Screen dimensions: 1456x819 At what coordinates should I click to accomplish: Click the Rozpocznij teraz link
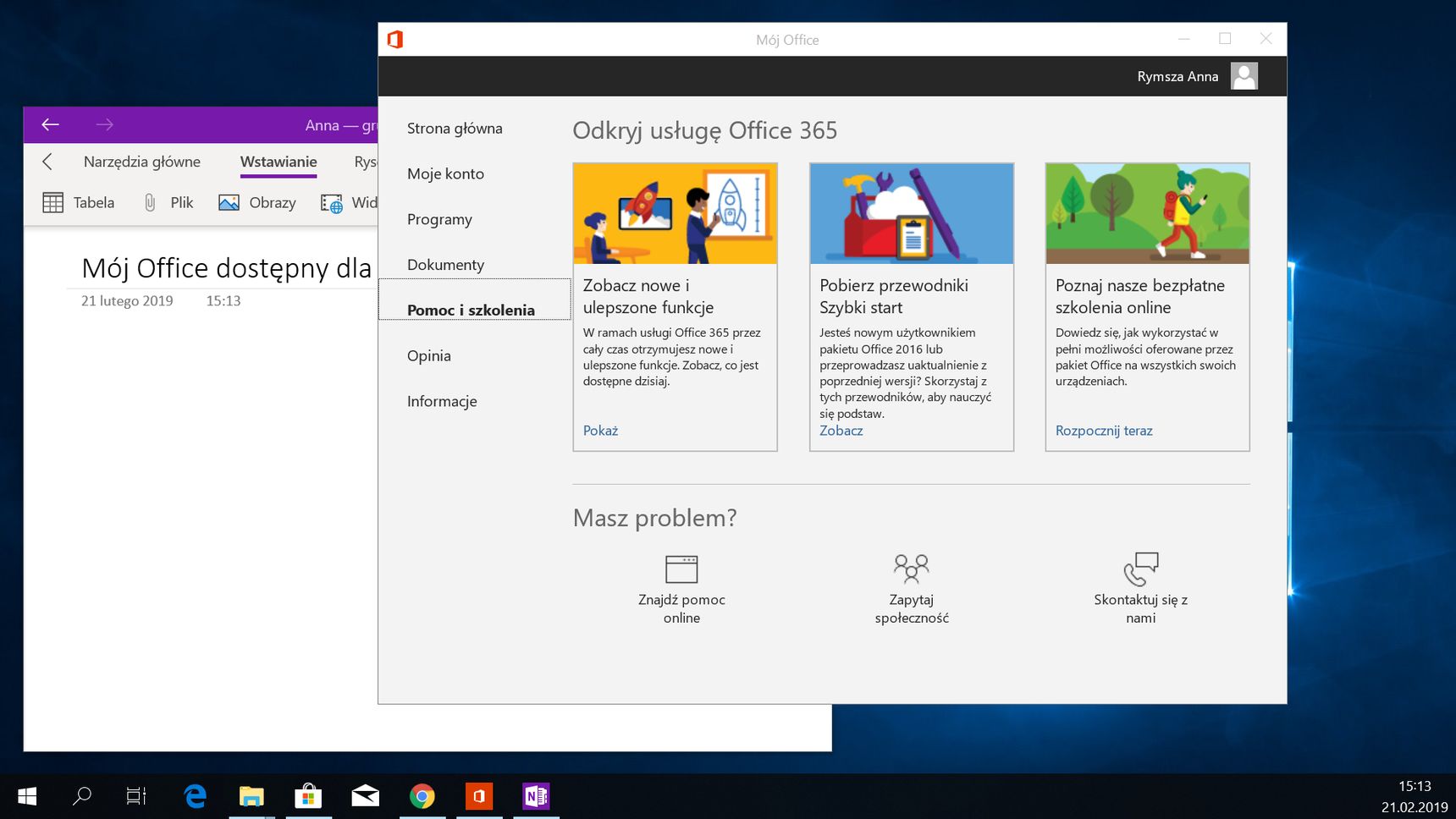click(x=1104, y=431)
